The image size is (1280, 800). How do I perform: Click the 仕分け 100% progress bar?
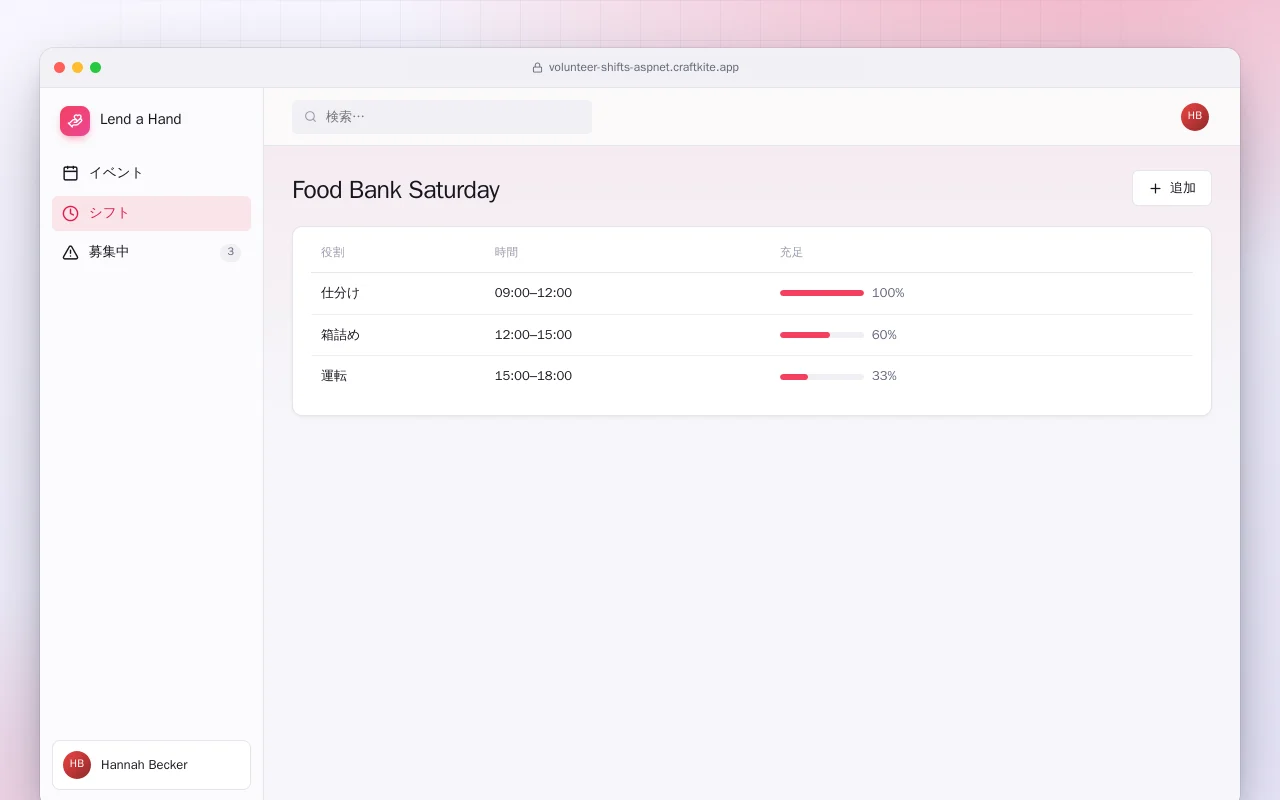(x=822, y=293)
